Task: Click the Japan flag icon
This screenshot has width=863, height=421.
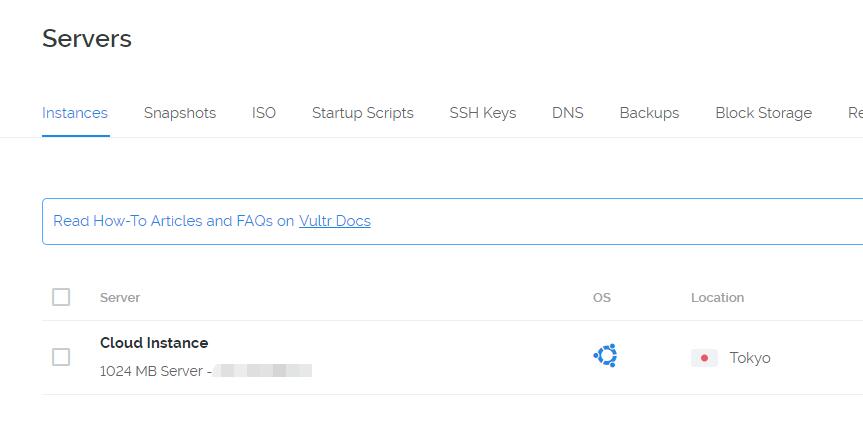Action: pos(705,358)
